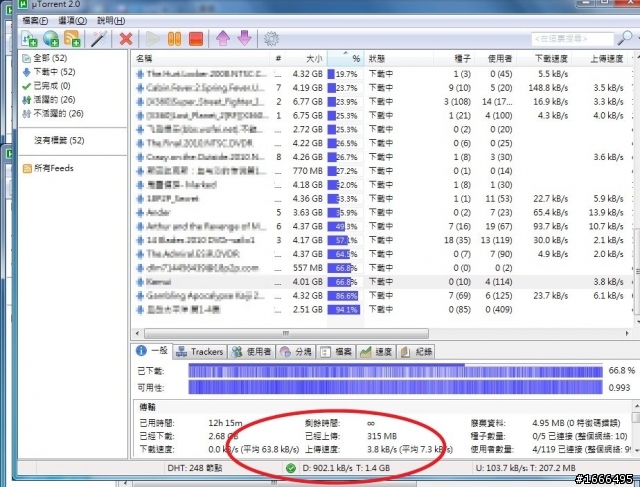Click the green network status icon
Viewport: 640px width, 487px height.
(291, 468)
